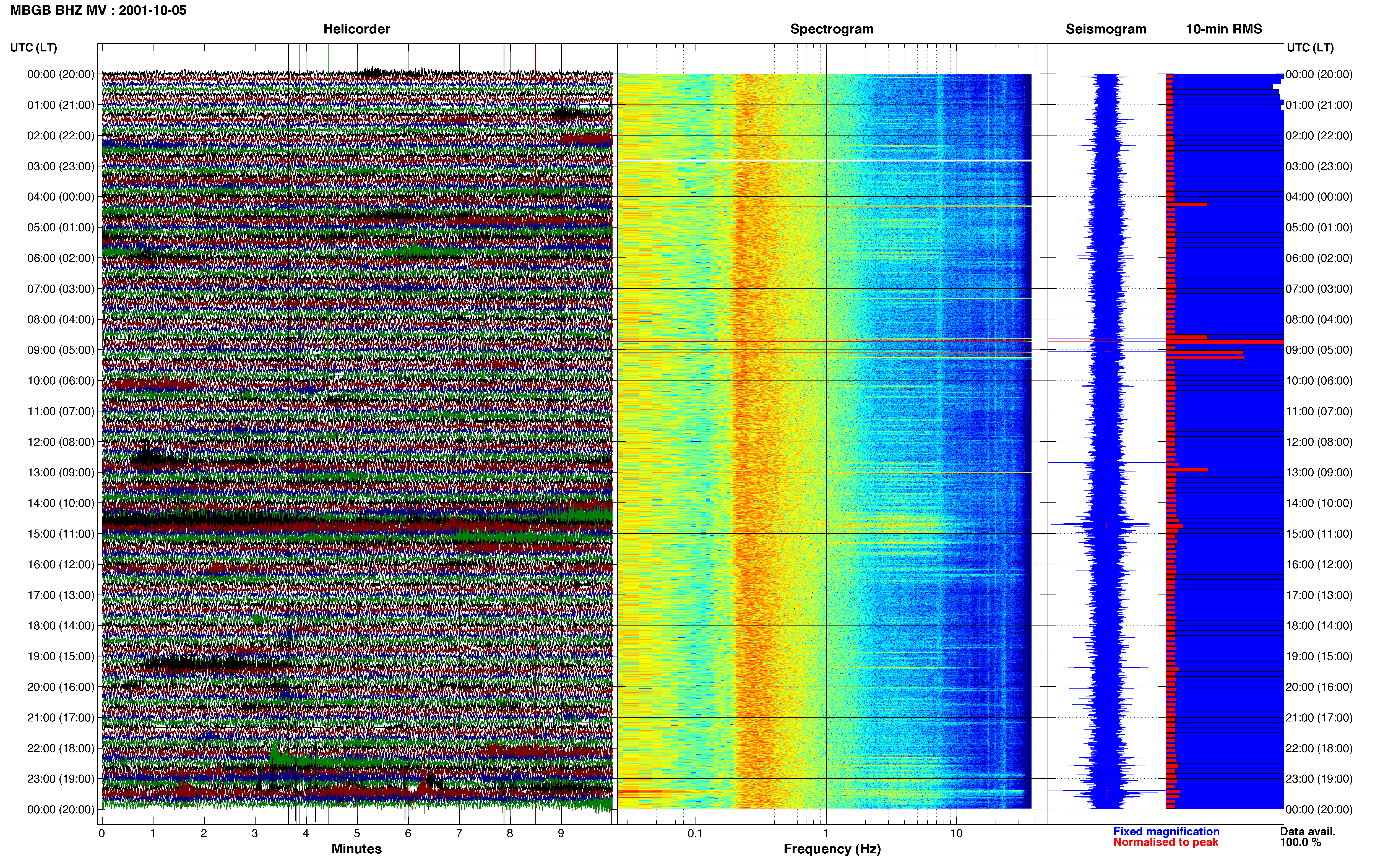Click the '100.0 %' availability value

pyautogui.click(x=1300, y=842)
